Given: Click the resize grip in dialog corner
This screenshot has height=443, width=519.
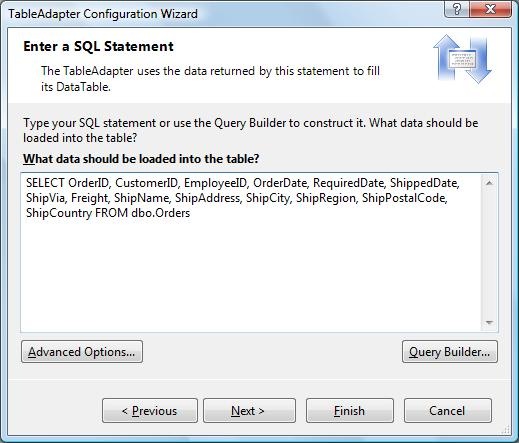Looking at the screenshot, I should pyautogui.click(x=506, y=430).
